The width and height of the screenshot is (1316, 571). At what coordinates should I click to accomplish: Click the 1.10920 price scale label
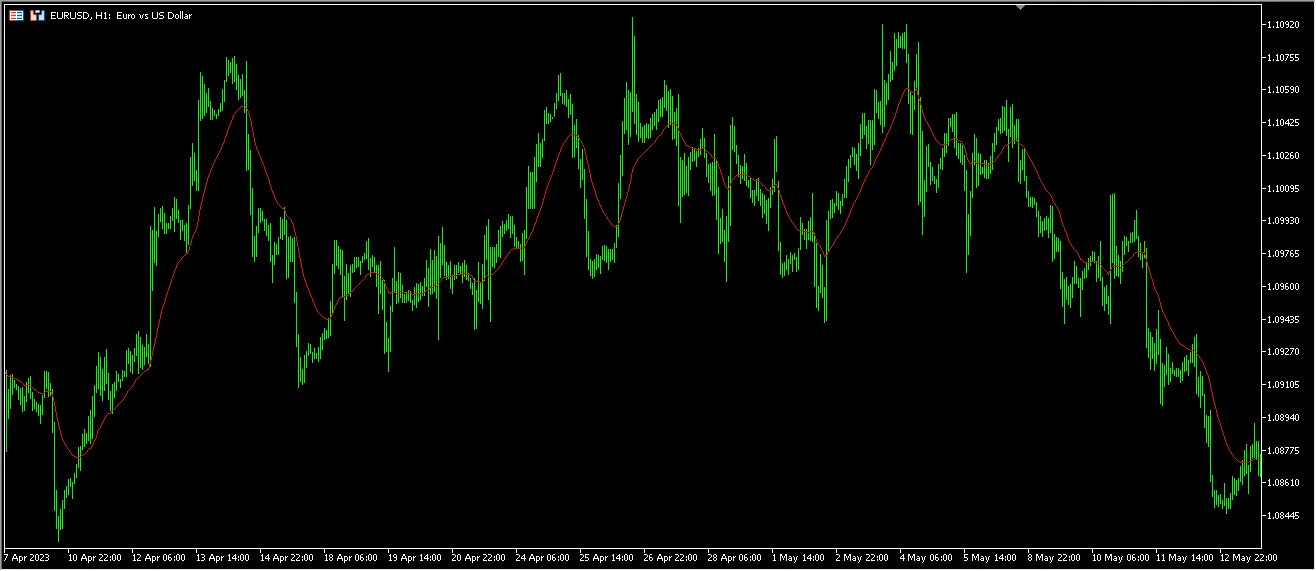[x=1286, y=24]
